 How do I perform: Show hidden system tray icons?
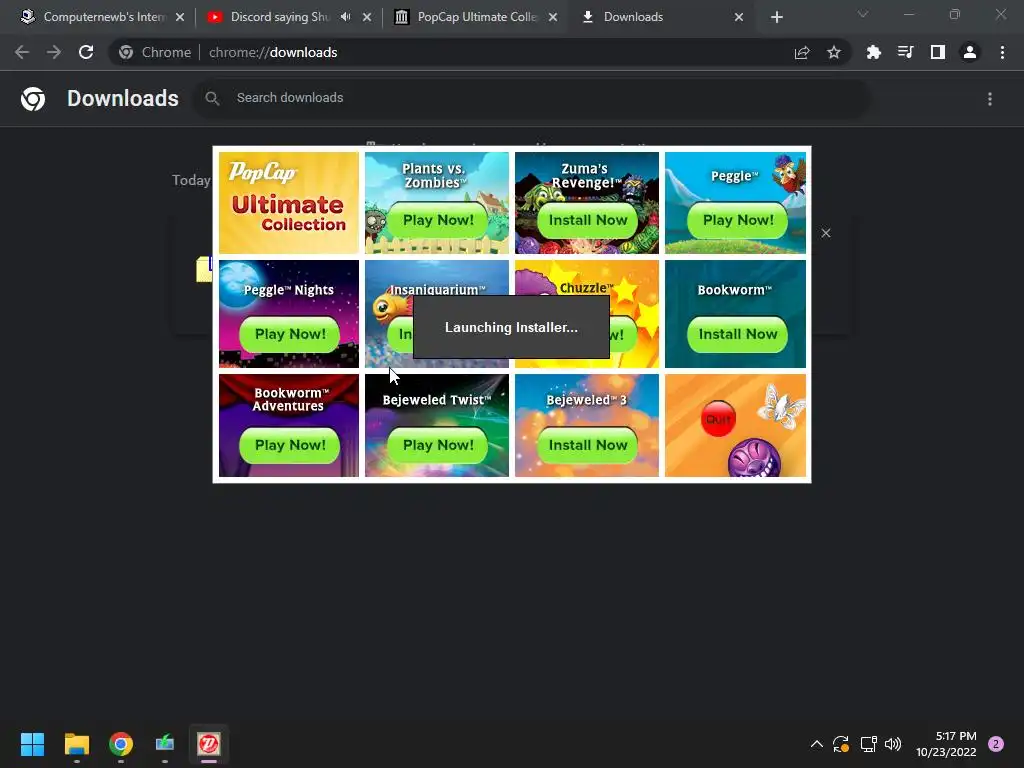pyautogui.click(x=816, y=744)
